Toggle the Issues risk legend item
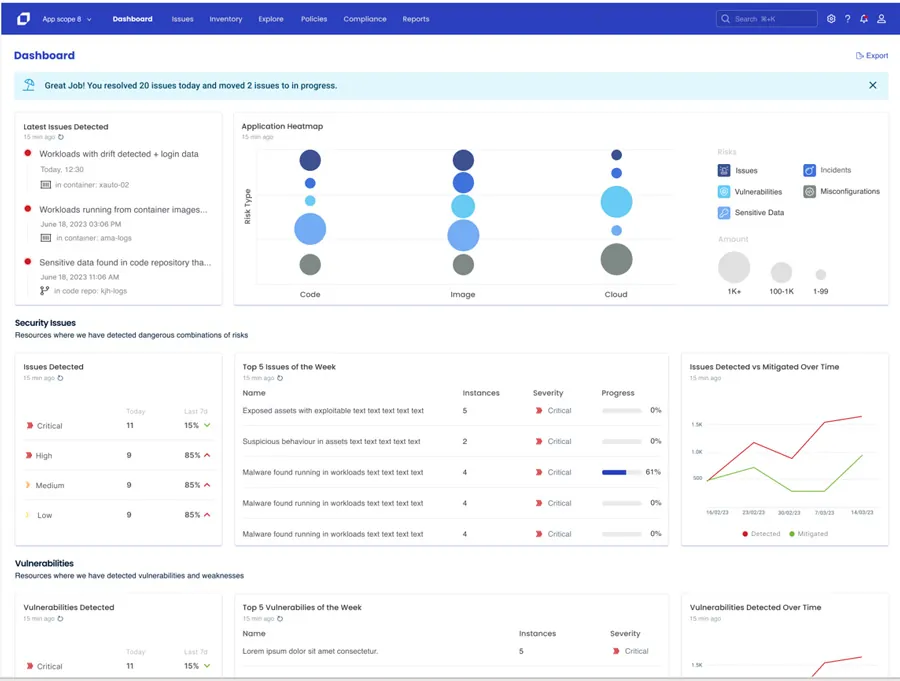 [x=738, y=171]
